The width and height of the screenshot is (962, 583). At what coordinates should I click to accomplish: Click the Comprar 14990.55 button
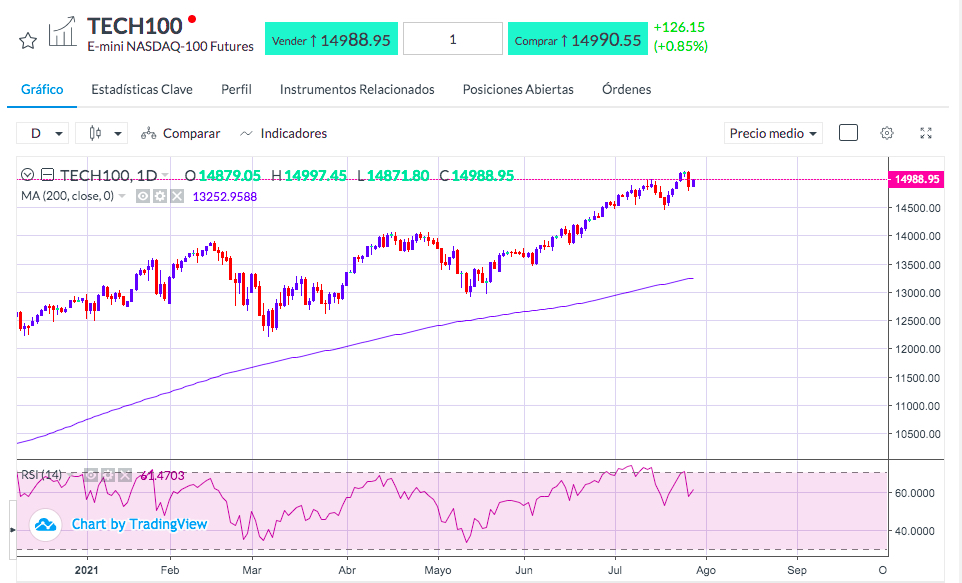tap(577, 39)
